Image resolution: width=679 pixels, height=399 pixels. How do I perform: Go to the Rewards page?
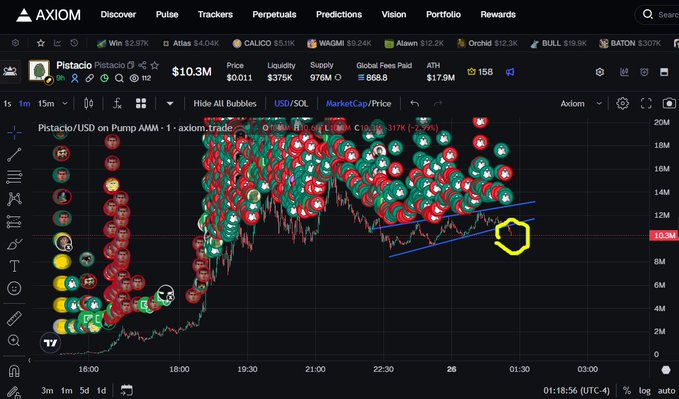click(x=498, y=14)
